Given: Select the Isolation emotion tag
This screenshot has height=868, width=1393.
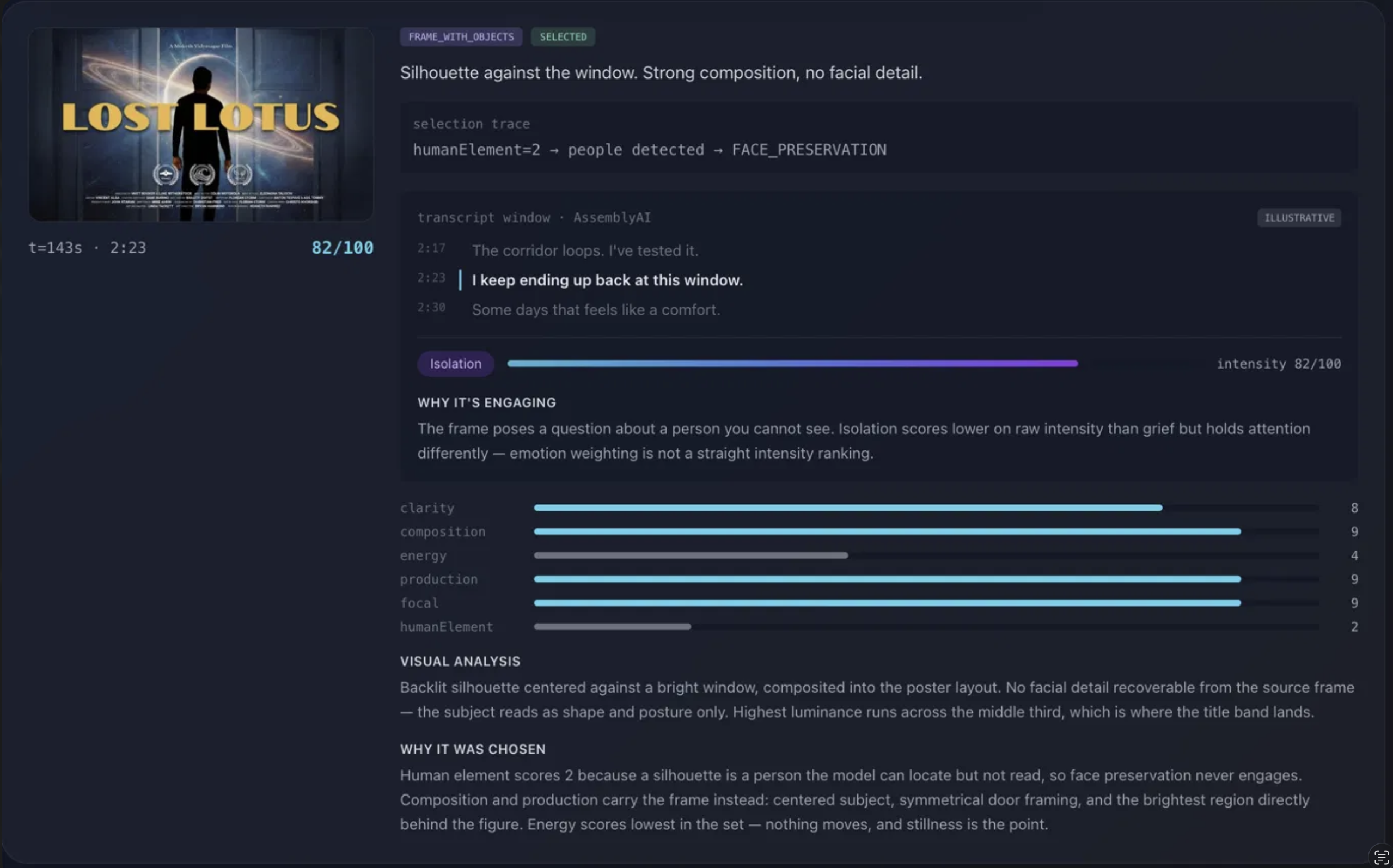Looking at the screenshot, I should click(455, 364).
